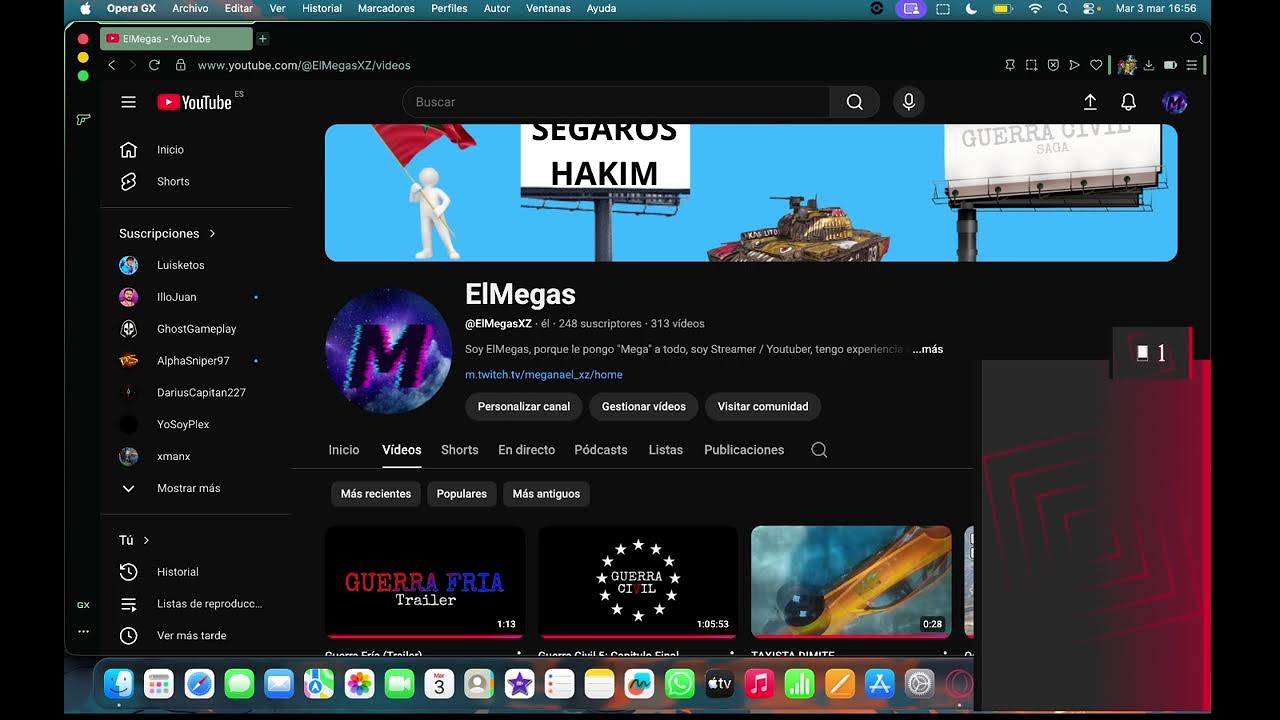Click the YouTube logo
The image size is (1280, 720).
[194, 102]
